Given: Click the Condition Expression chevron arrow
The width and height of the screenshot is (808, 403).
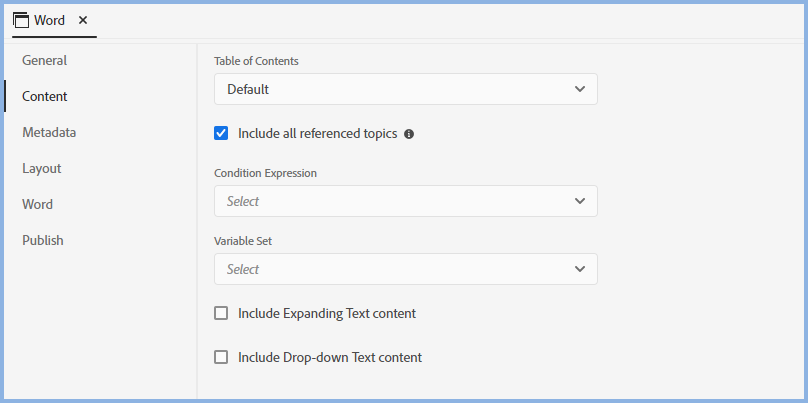Looking at the screenshot, I should [580, 201].
